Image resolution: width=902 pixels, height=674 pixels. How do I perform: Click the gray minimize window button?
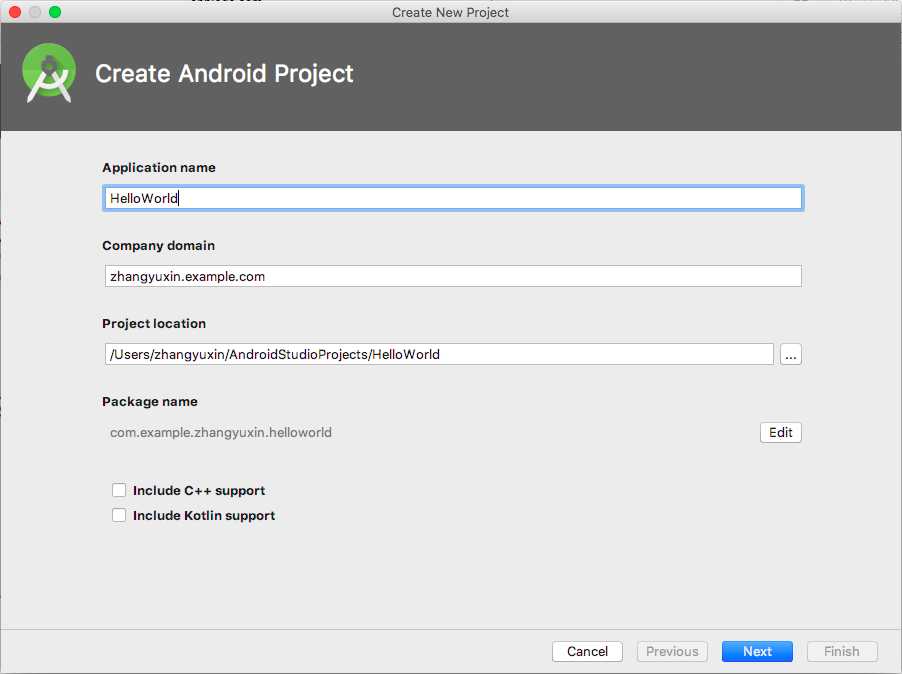coord(35,12)
